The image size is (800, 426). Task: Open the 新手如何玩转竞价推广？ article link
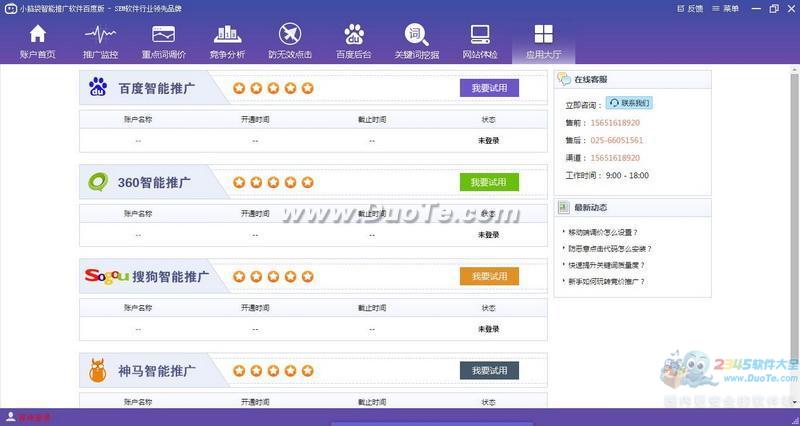tap(607, 281)
